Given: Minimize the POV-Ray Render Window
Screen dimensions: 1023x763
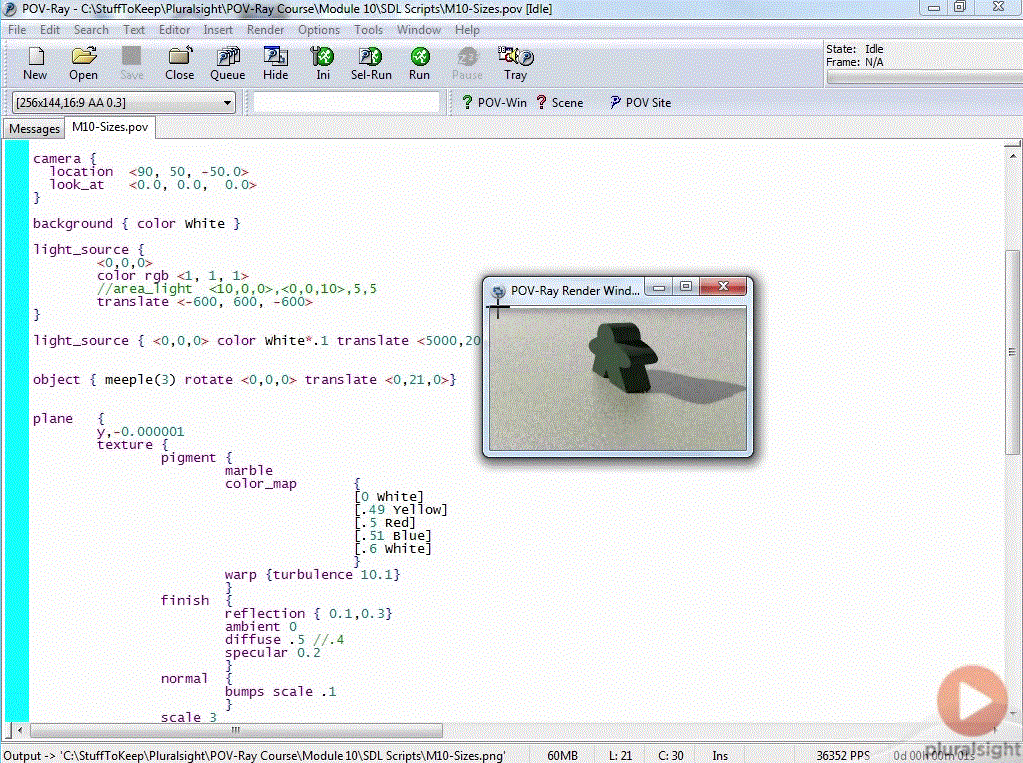Looking at the screenshot, I should 660,287.
